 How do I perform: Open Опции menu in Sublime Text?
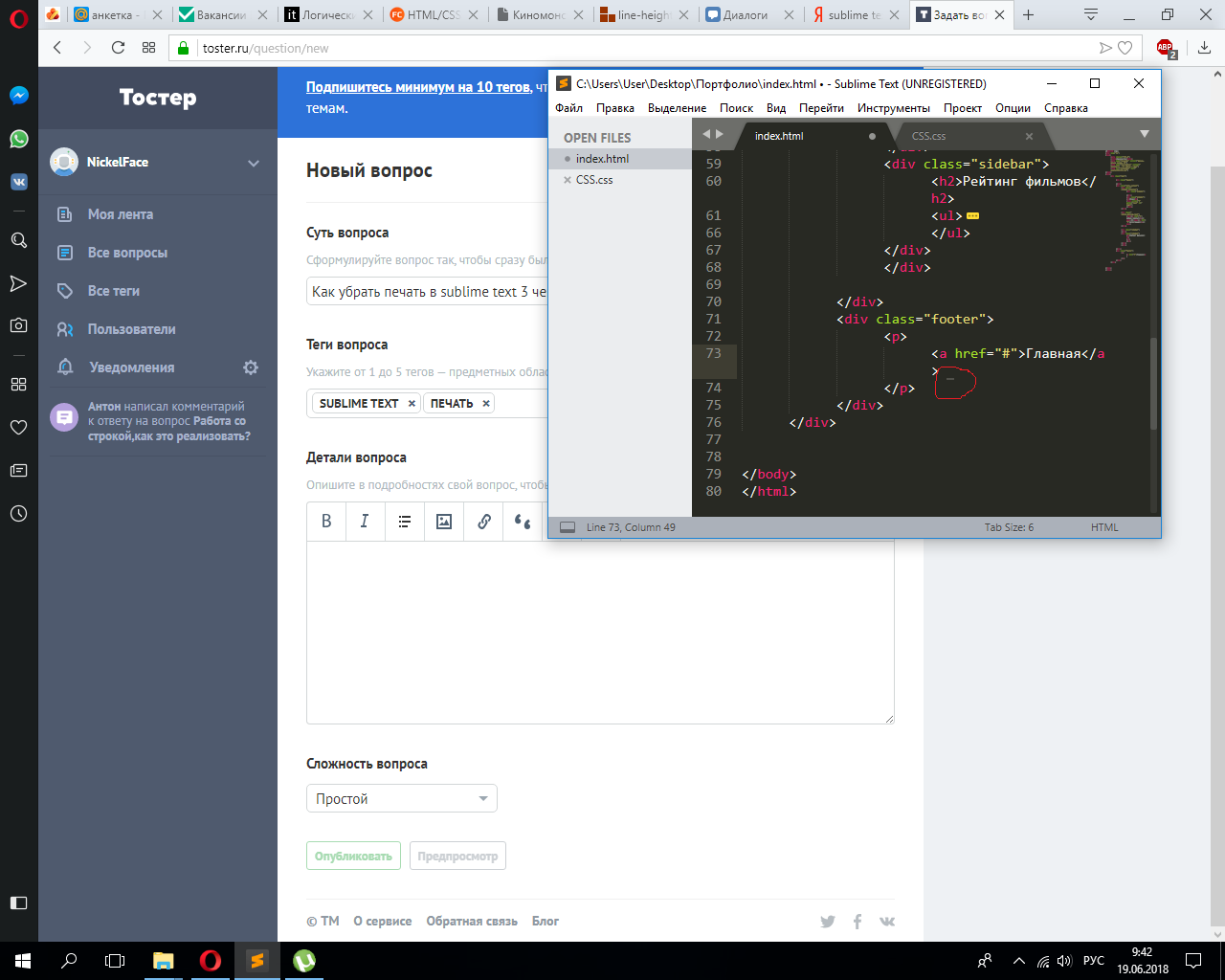[1013, 108]
